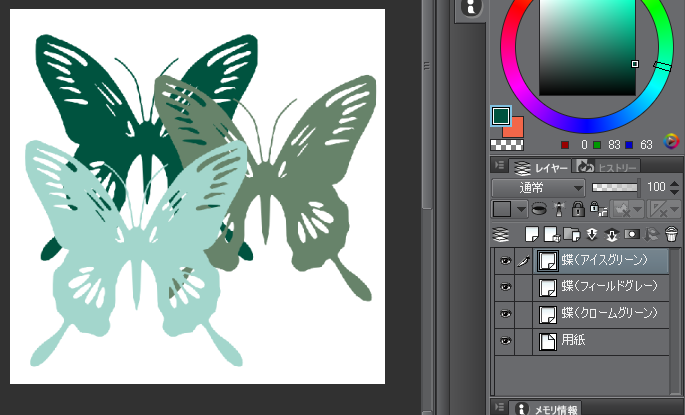The image size is (685, 415).
Task: Click 蝶(フィールドグレー) layer thumbnail
Action: 547,288
